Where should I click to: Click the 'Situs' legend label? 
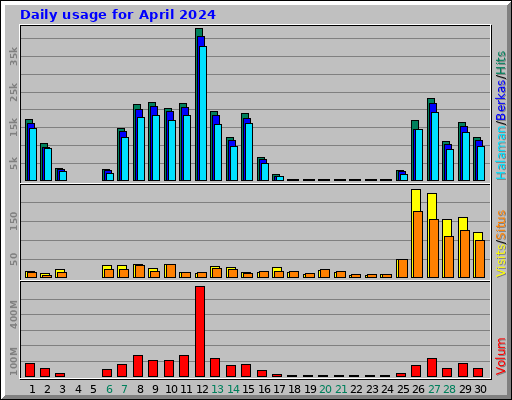501,225
